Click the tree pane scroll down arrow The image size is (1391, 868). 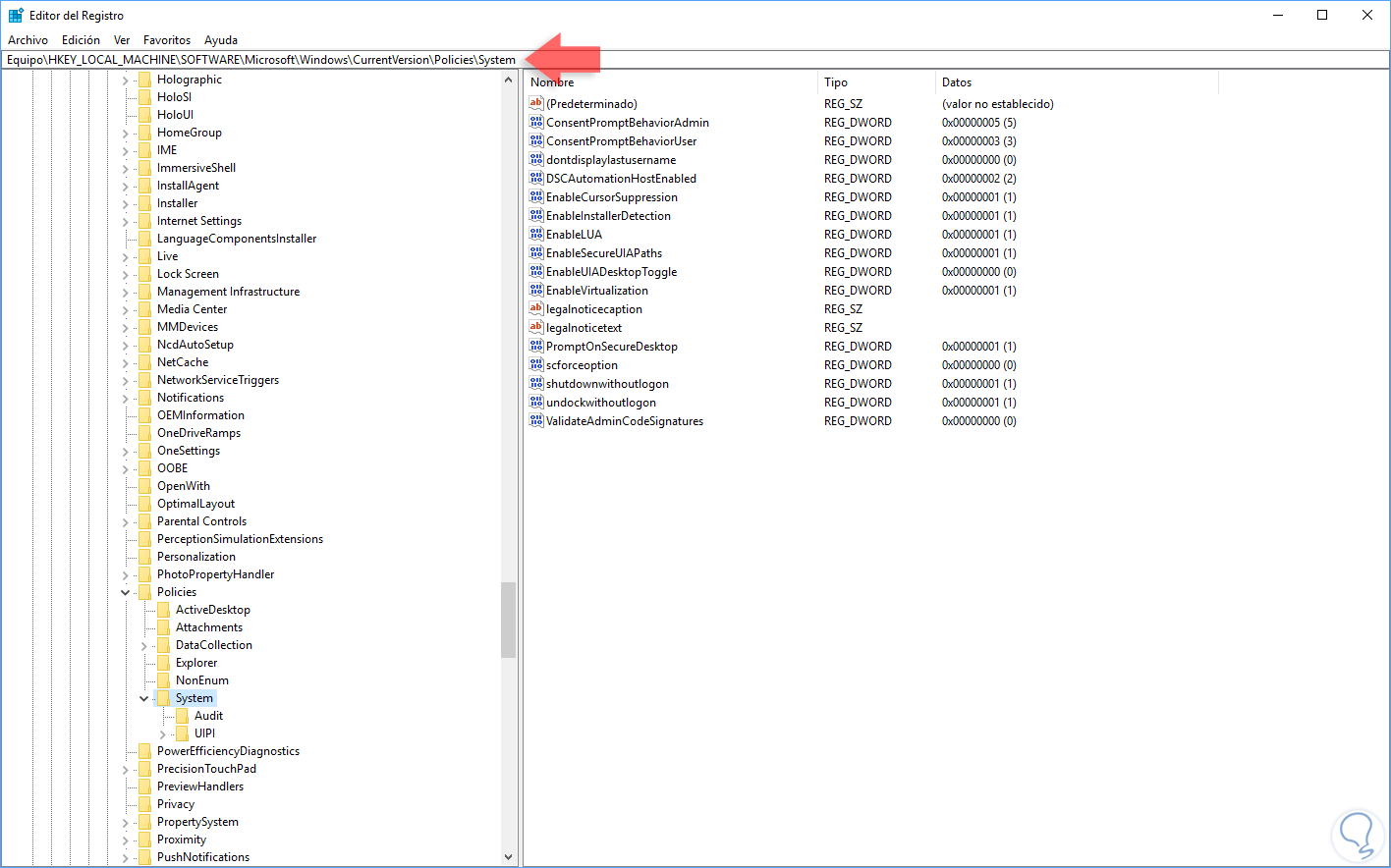pyautogui.click(x=508, y=857)
